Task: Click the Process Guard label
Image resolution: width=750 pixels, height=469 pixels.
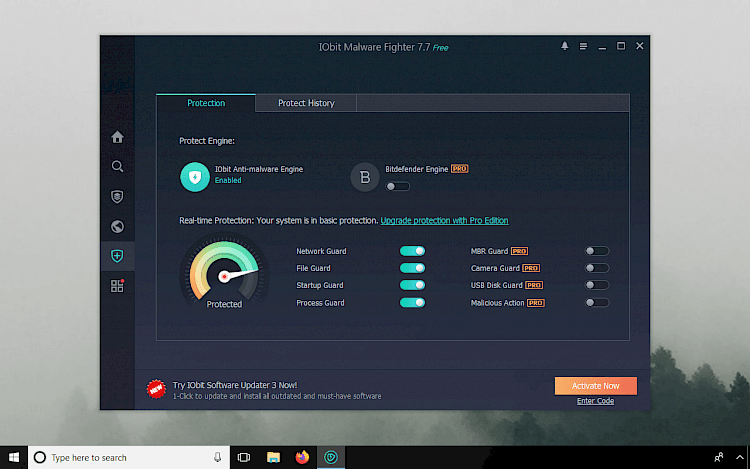Action: point(320,303)
